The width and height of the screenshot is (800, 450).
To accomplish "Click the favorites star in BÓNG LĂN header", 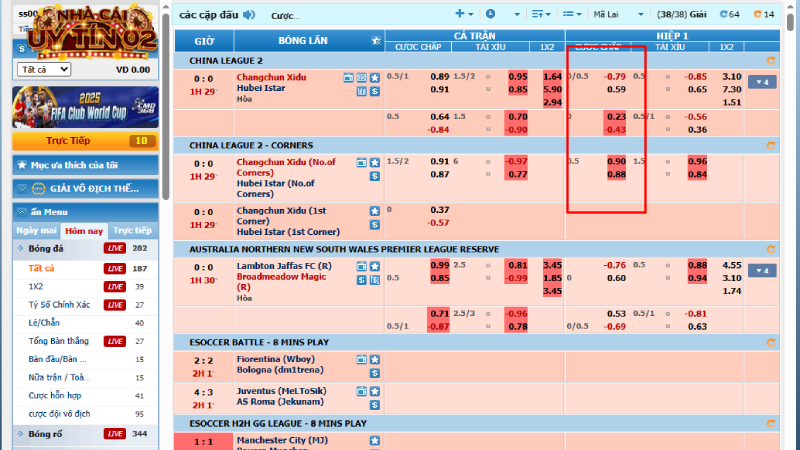I will click(376, 41).
